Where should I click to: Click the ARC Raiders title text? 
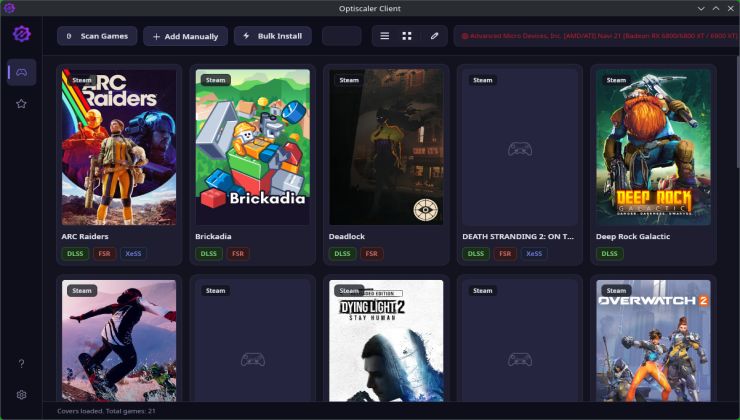tap(85, 236)
